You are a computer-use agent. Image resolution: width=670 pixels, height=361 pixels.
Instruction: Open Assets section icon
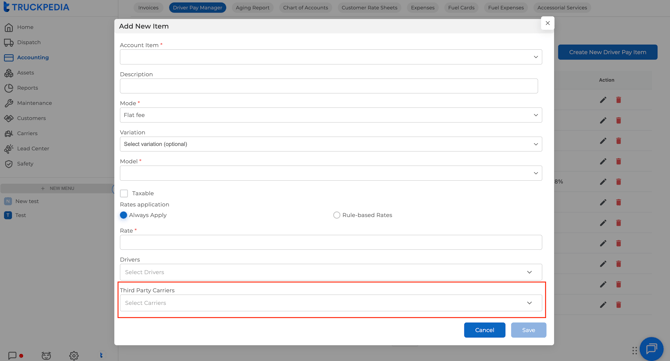(9, 73)
